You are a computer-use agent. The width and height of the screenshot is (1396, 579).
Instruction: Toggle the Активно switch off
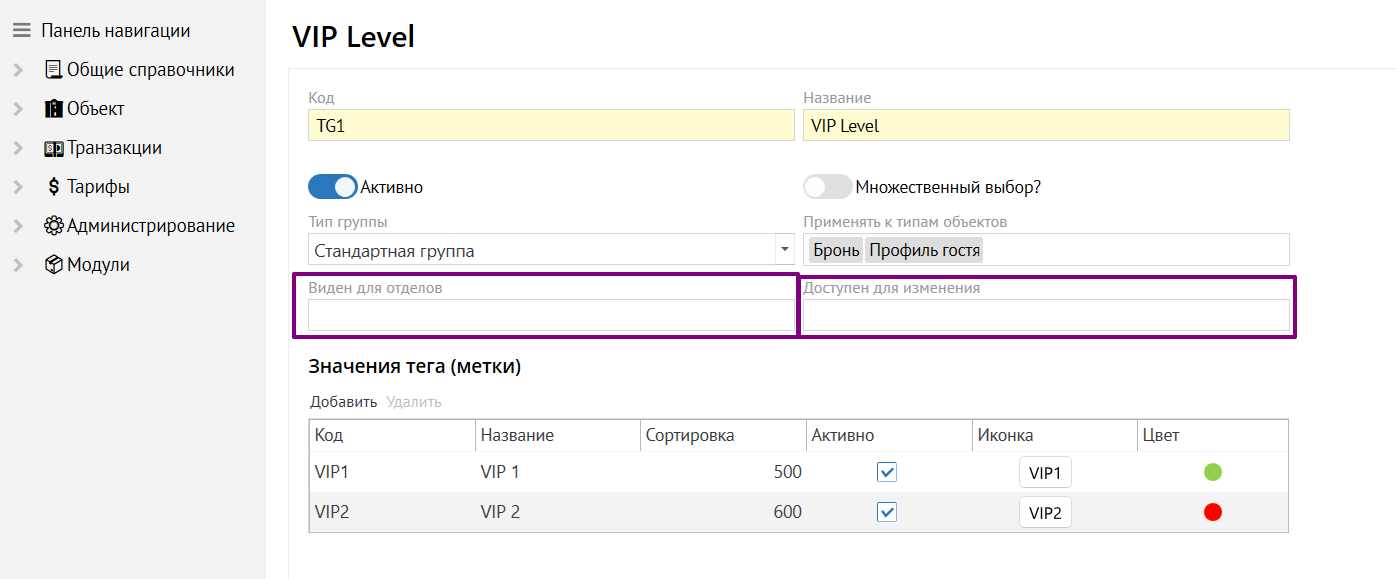(332, 187)
